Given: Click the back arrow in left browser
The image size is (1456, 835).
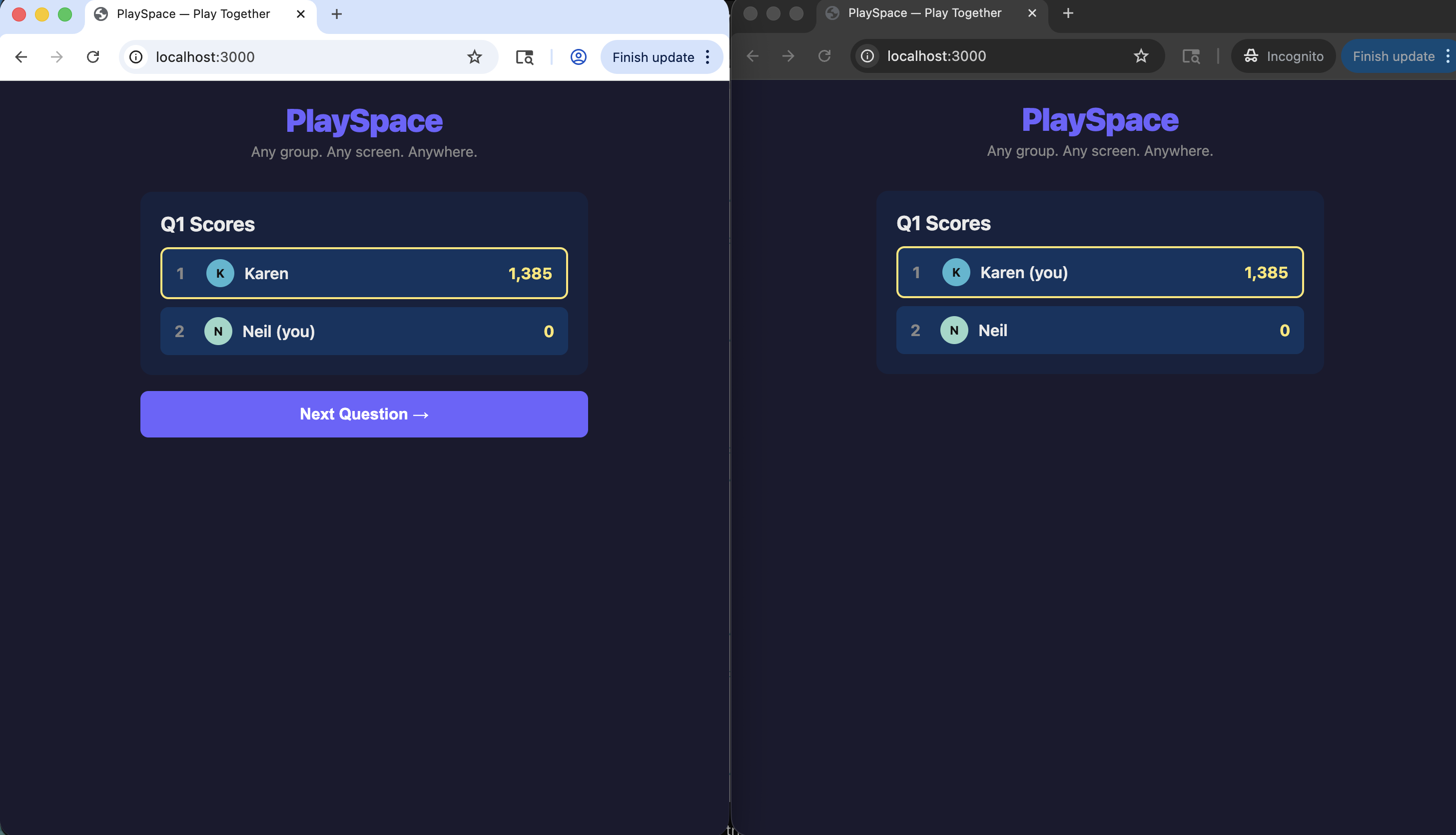Looking at the screenshot, I should click(21, 57).
